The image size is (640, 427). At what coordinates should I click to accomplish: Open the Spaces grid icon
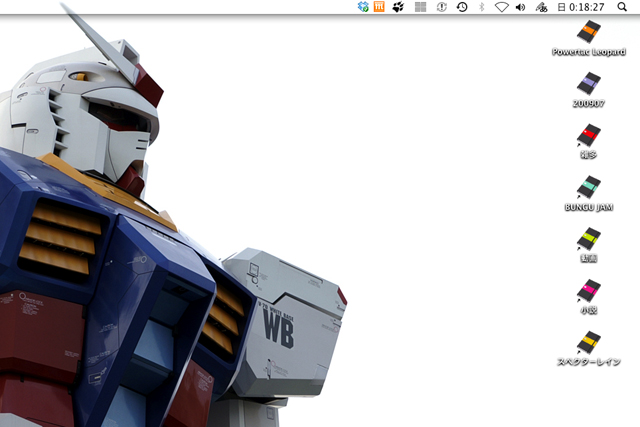420,7
